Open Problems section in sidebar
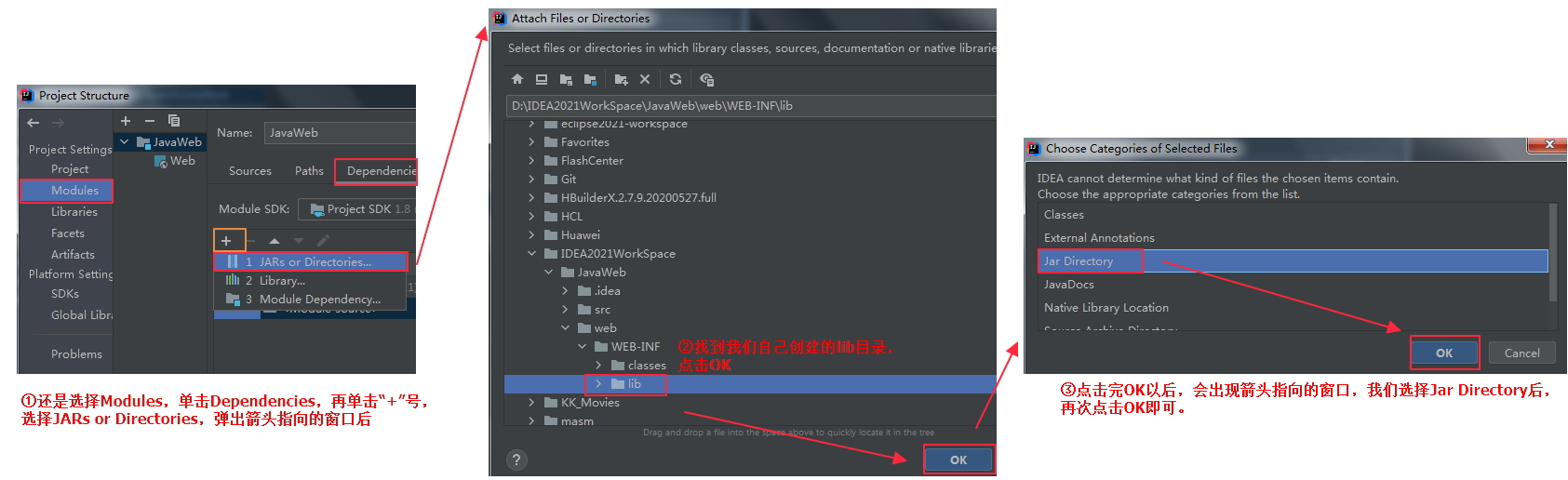 pyautogui.click(x=76, y=354)
